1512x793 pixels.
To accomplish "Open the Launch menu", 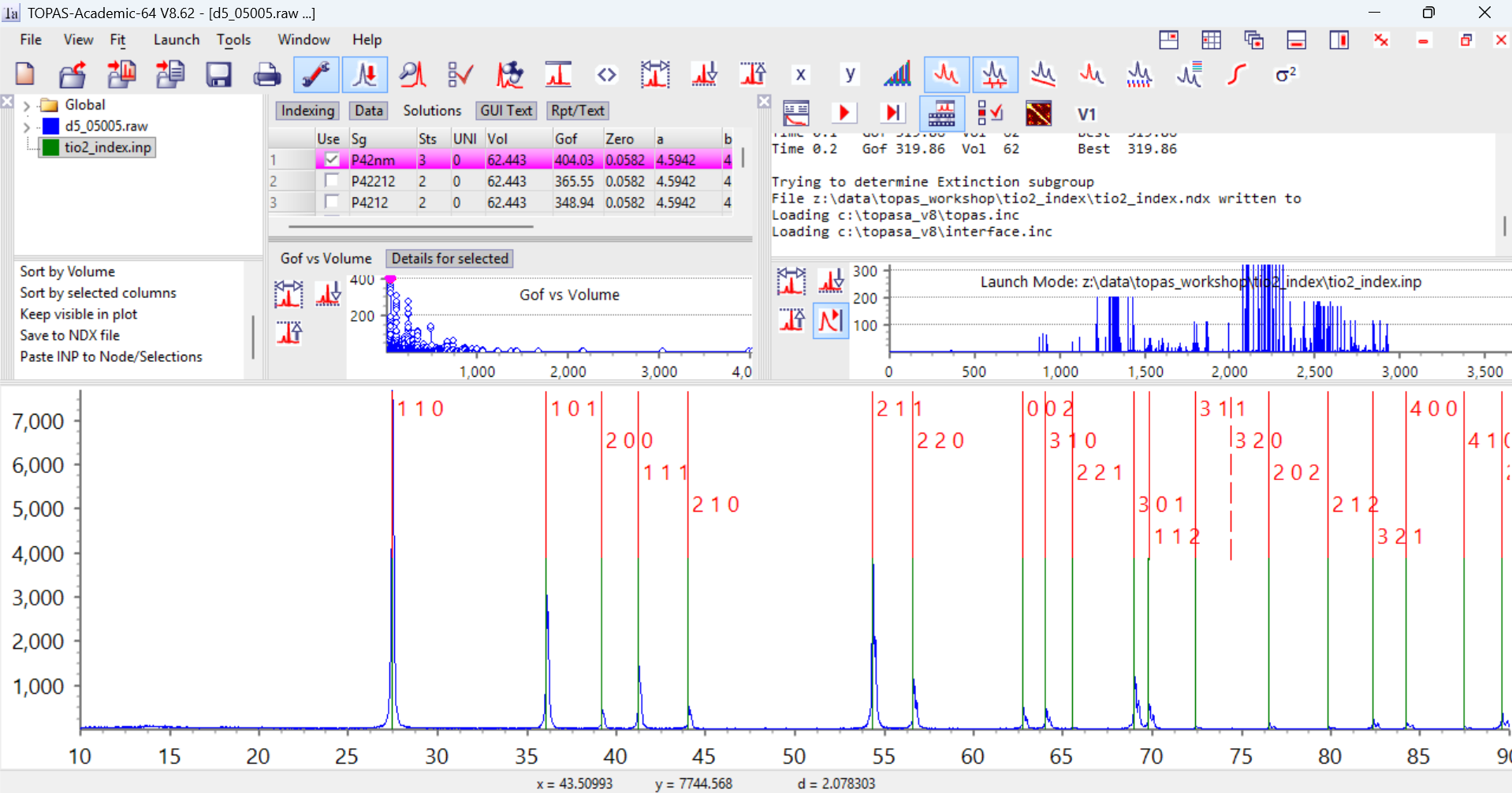I will tap(176, 39).
